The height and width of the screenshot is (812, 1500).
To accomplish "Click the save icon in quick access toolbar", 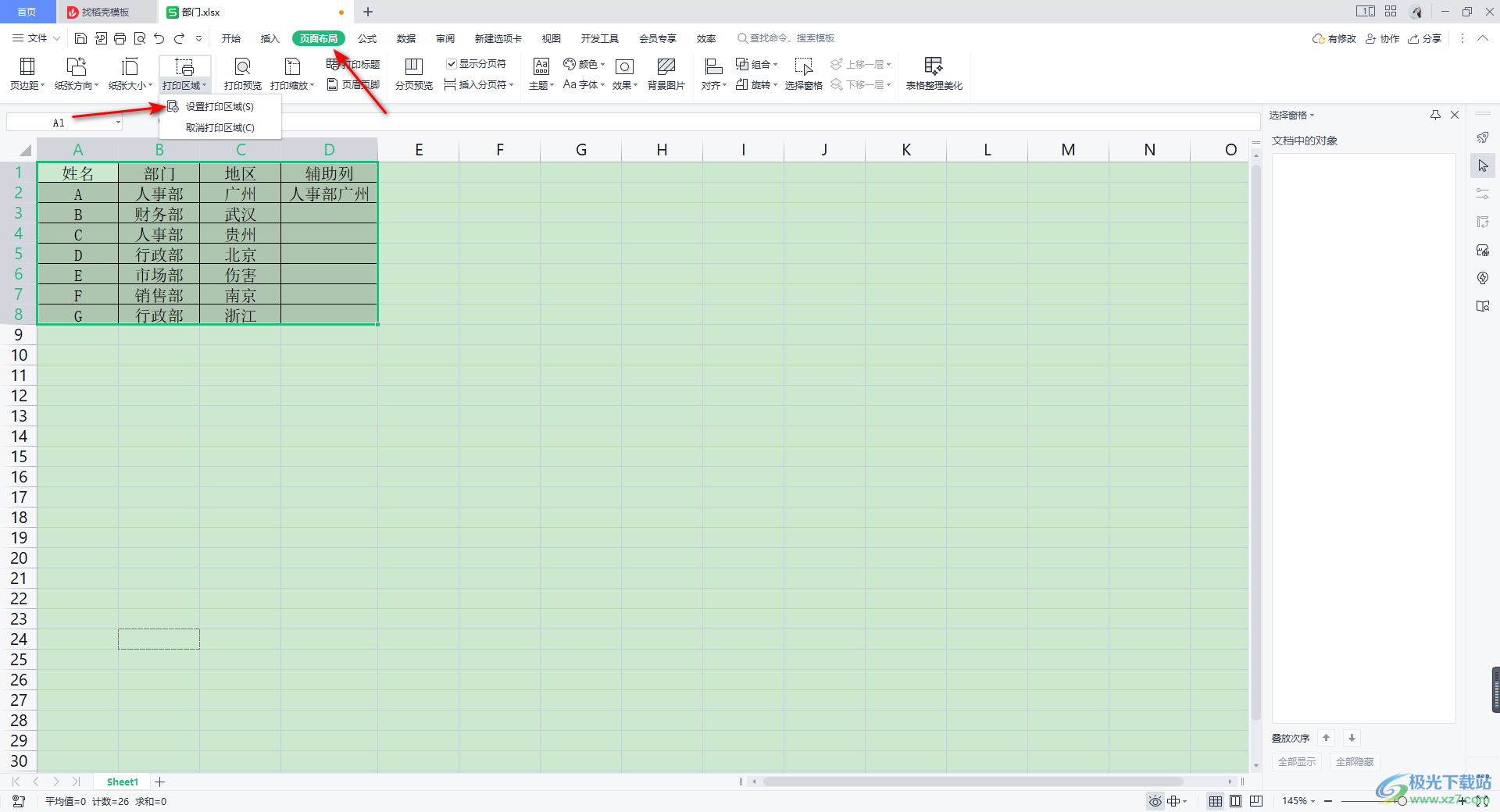I will pyautogui.click(x=80, y=38).
